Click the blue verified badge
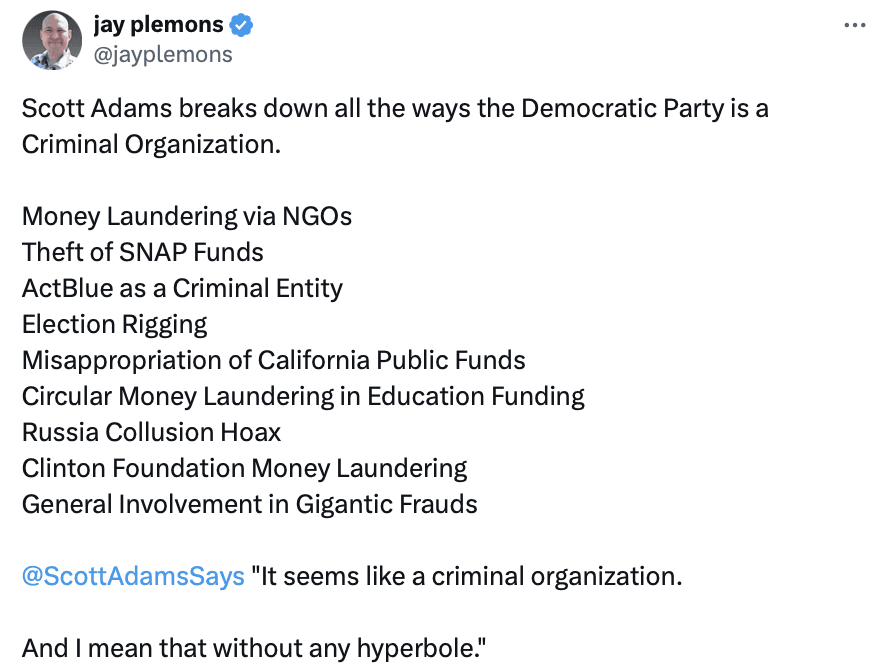This screenshot has width=888, height=672. (241, 26)
